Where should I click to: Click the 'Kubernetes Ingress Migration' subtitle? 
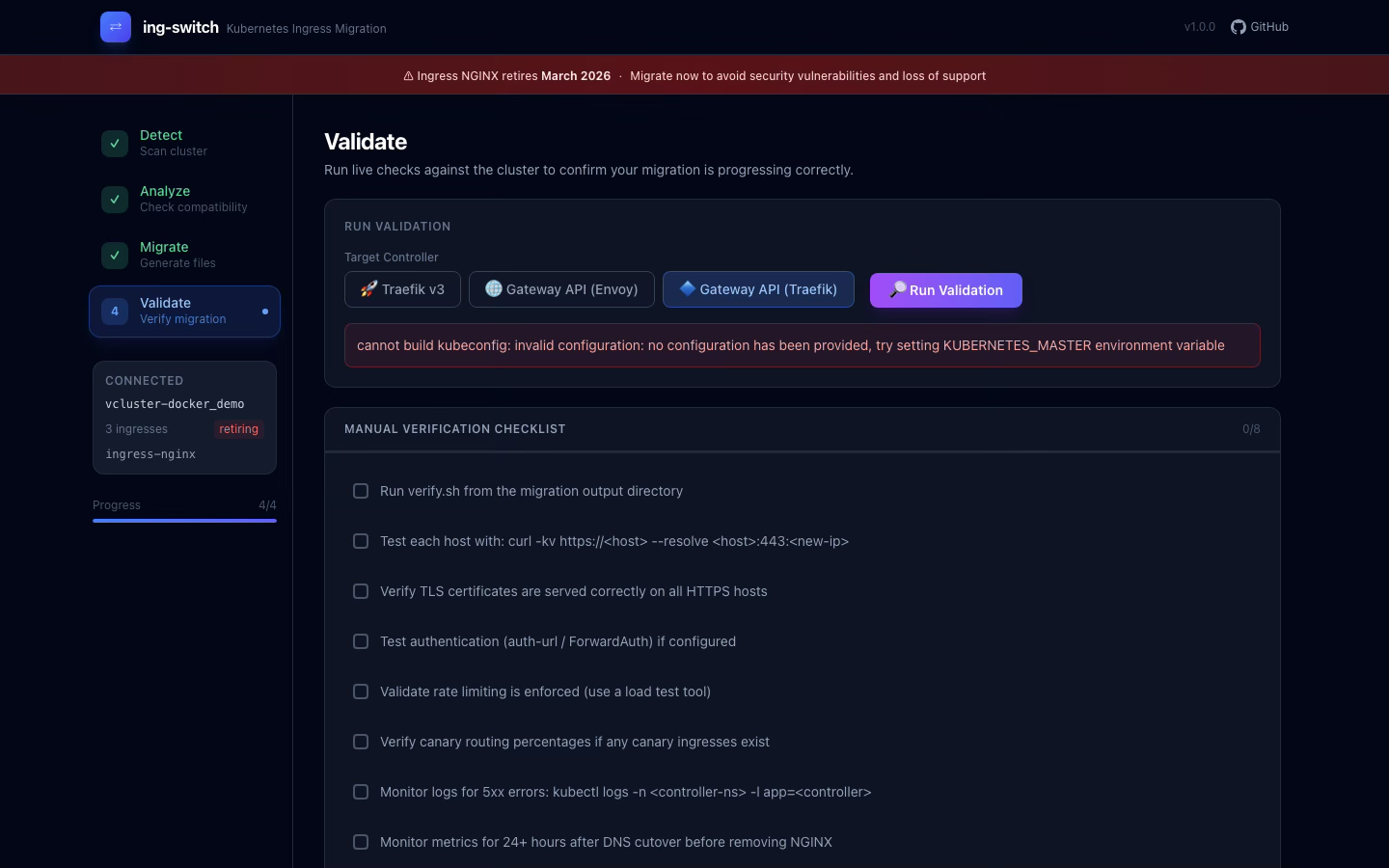[307, 29]
